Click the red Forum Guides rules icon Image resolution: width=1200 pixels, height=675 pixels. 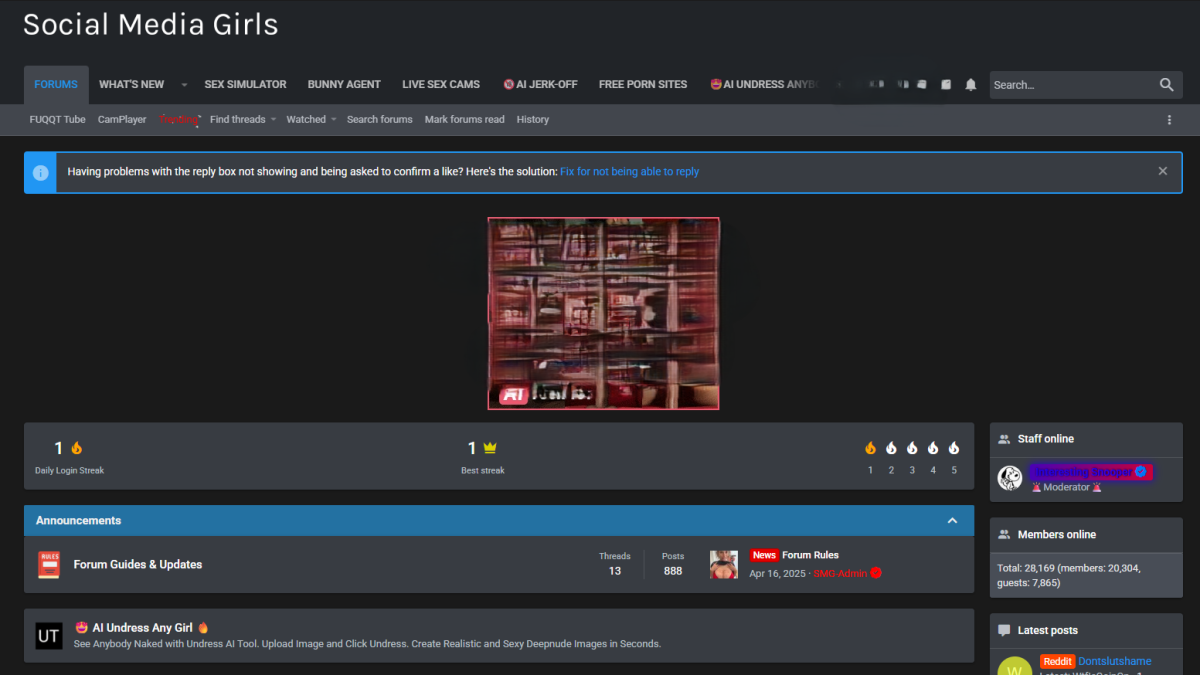coord(49,565)
